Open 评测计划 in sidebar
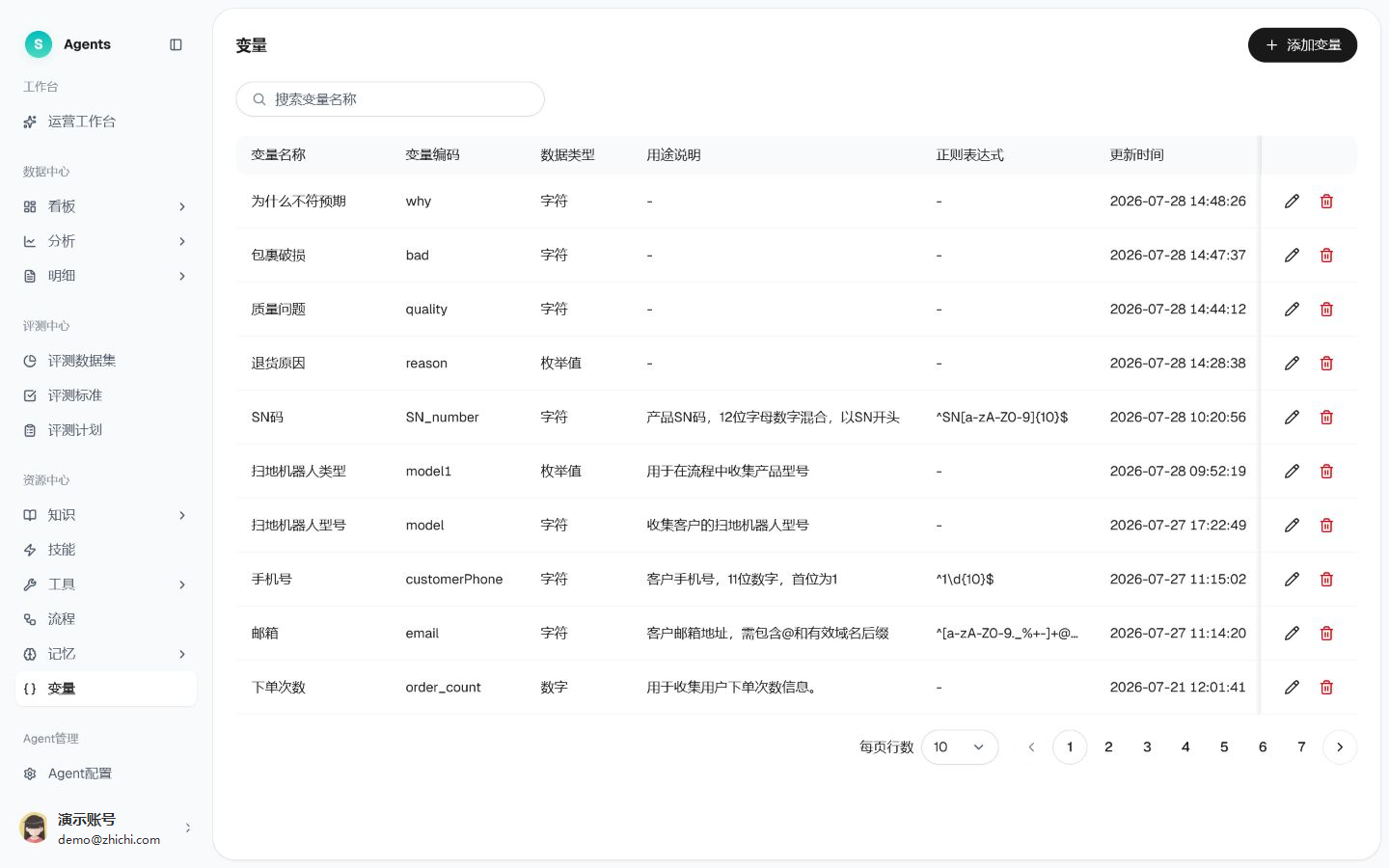This screenshot has height=868, width=1389. click(106, 430)
